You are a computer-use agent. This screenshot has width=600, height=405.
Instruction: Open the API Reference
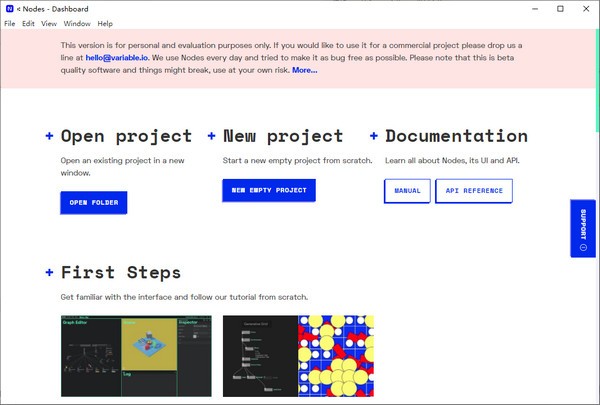coord(473,191)
